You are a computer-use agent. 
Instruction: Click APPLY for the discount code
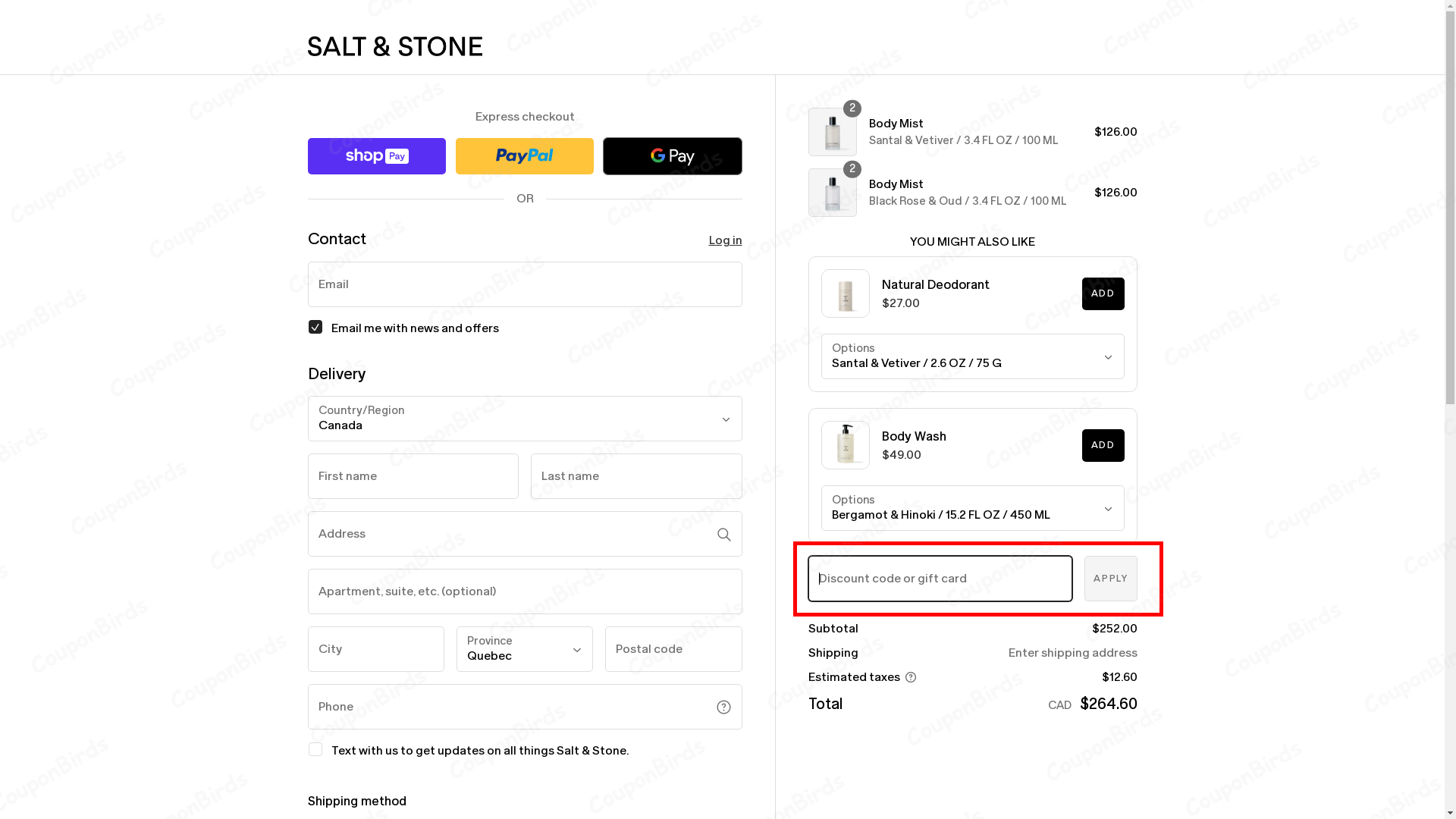click(x=1110, y=578)
